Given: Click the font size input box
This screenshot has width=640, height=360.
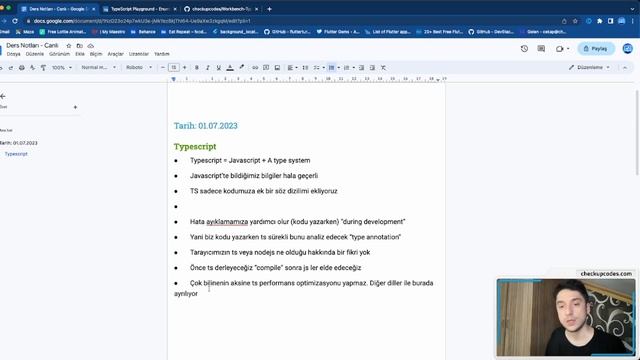Looking at the screenshot, I should point(173,68).
